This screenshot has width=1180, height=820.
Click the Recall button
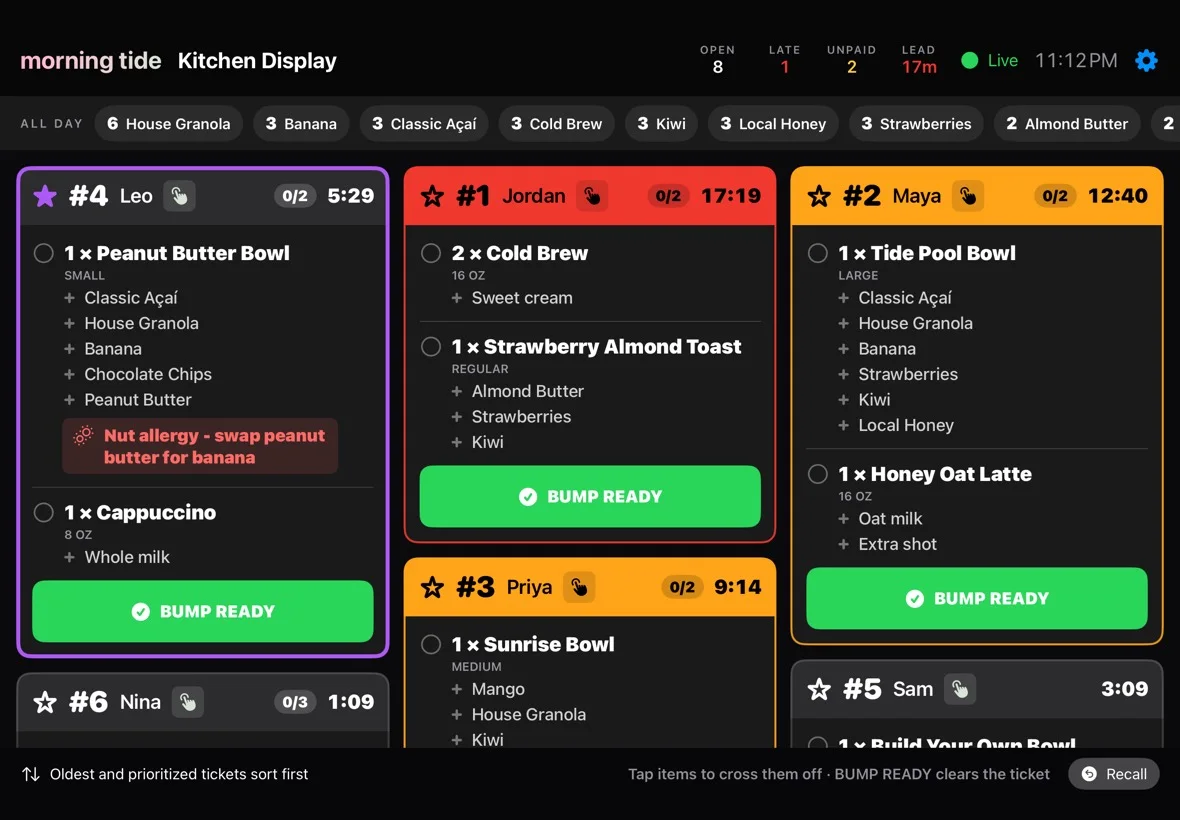coord(1114,774)
